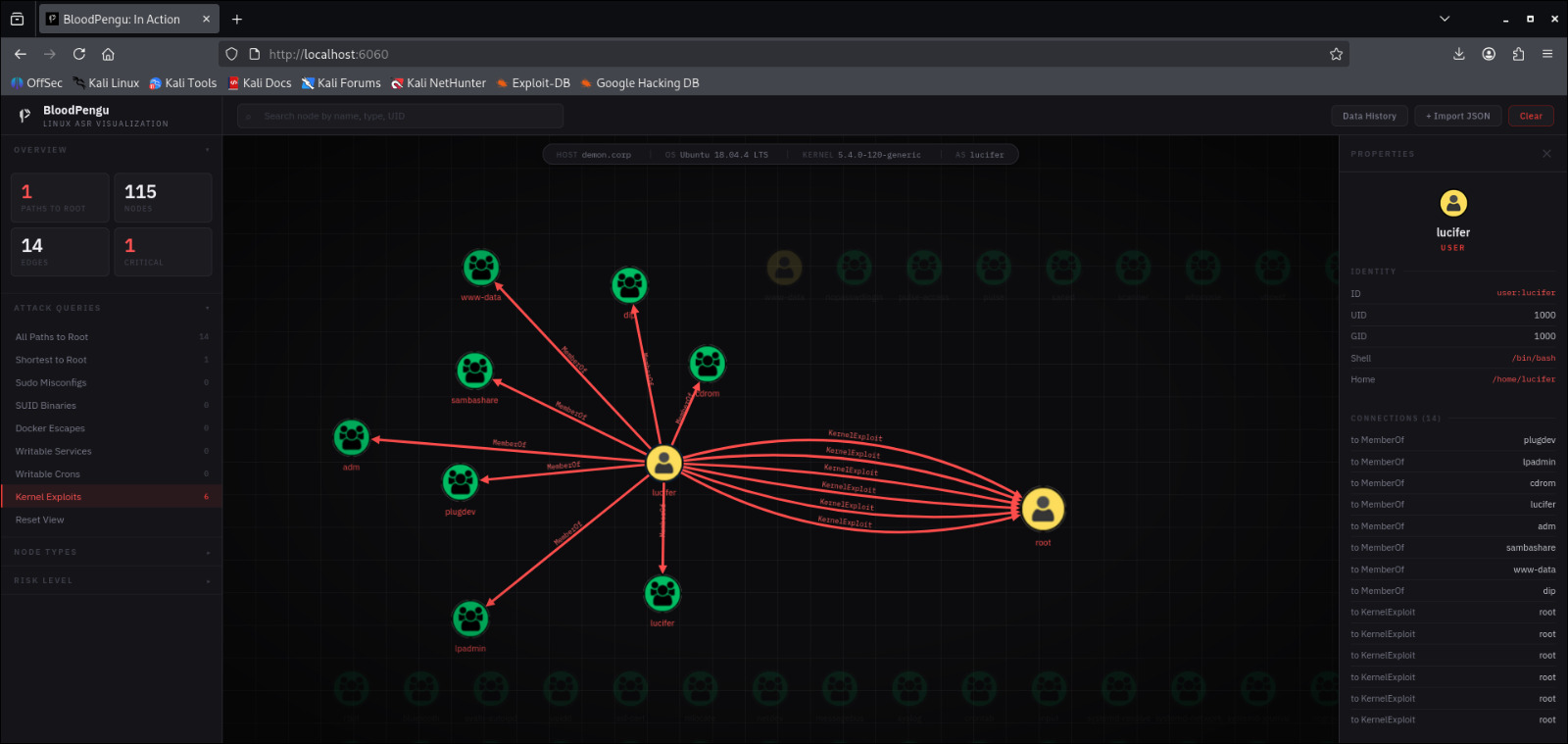The width and height of the screenshot is (1568, 744).
Task: Select the central lucifer user node
Action: point(663,463)
